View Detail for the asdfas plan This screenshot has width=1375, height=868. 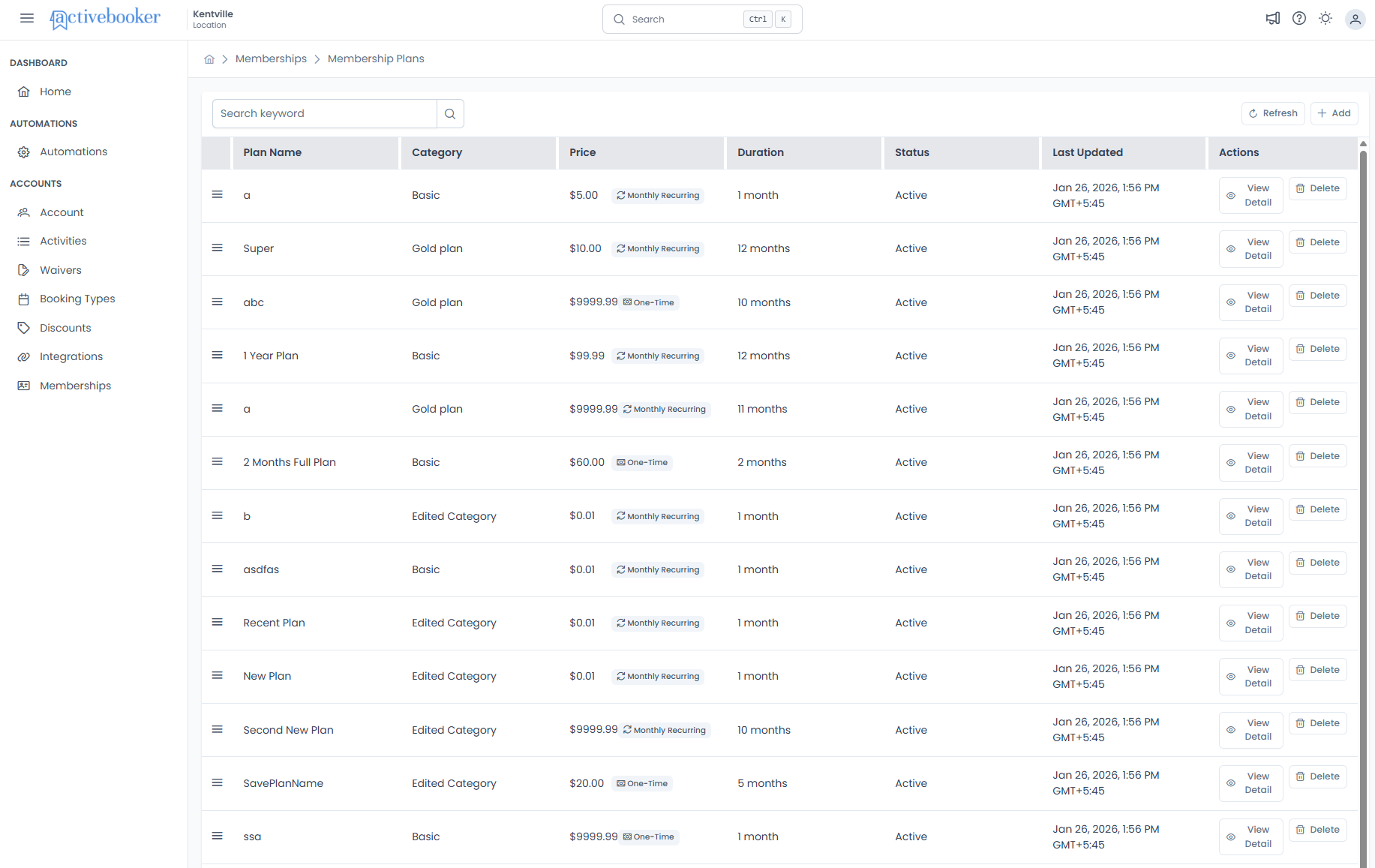click(x=1250, y=569)
